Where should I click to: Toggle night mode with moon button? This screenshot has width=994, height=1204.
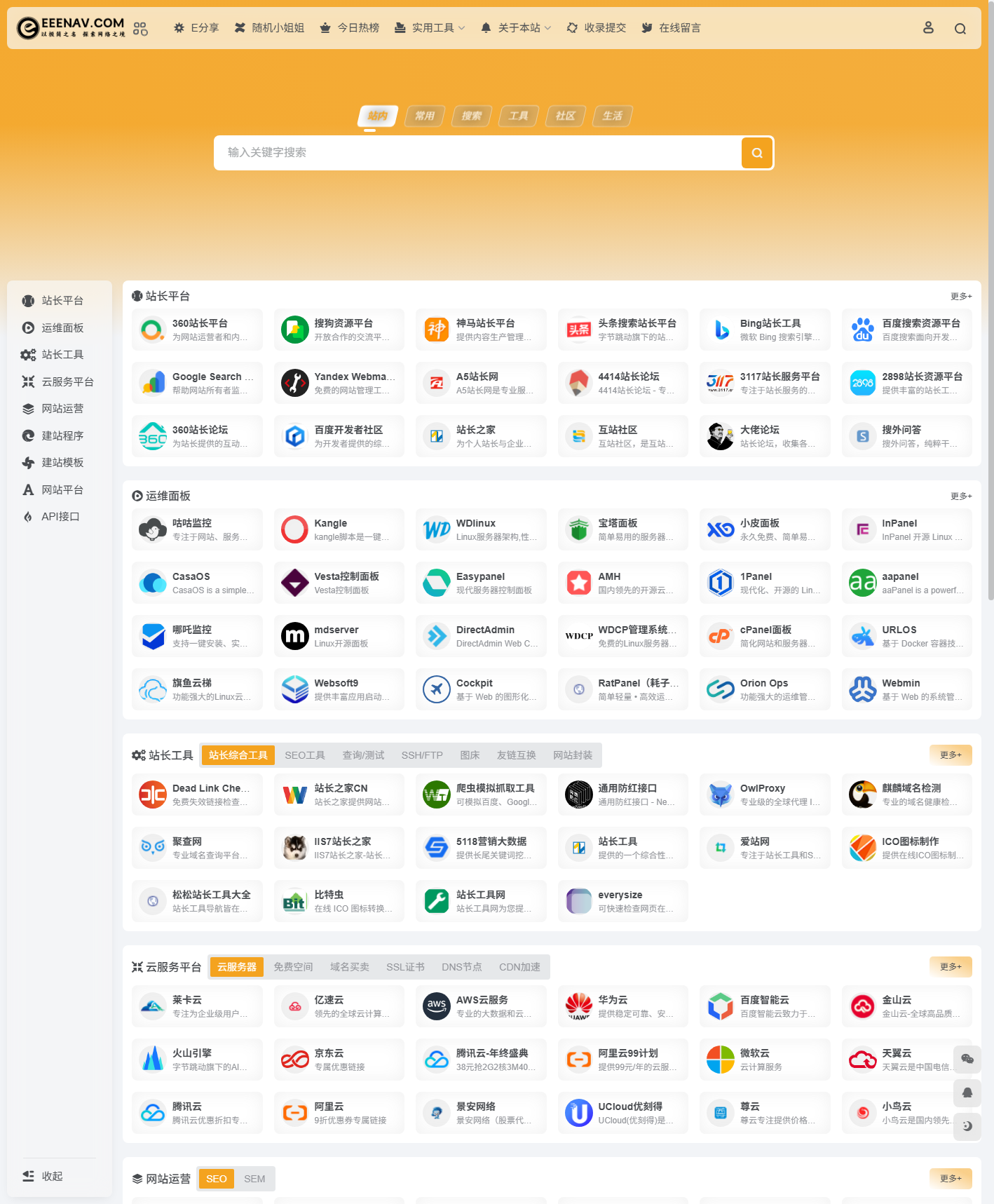coord(967,1126)
